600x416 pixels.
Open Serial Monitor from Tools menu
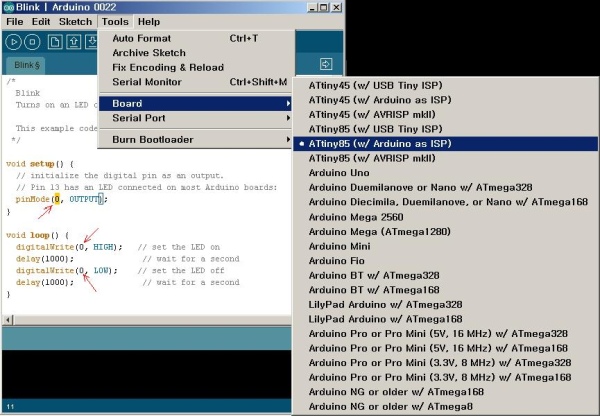[x=196, y=82]
